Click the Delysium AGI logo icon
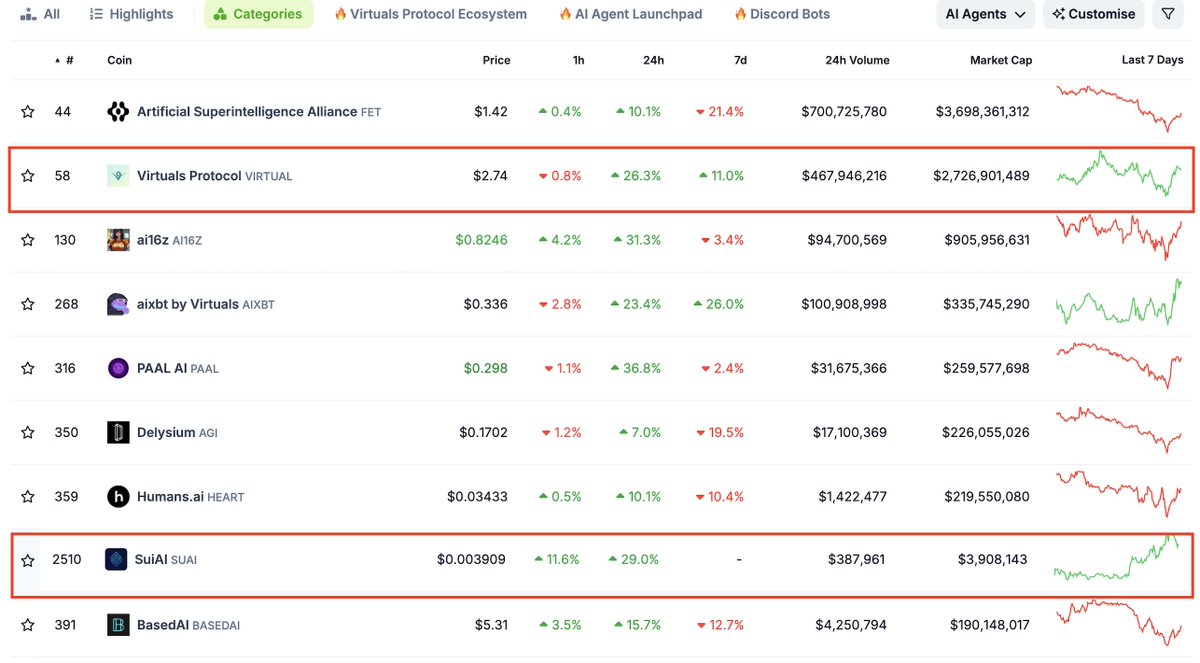This screenshot has width=1200, height=663. 118,432
